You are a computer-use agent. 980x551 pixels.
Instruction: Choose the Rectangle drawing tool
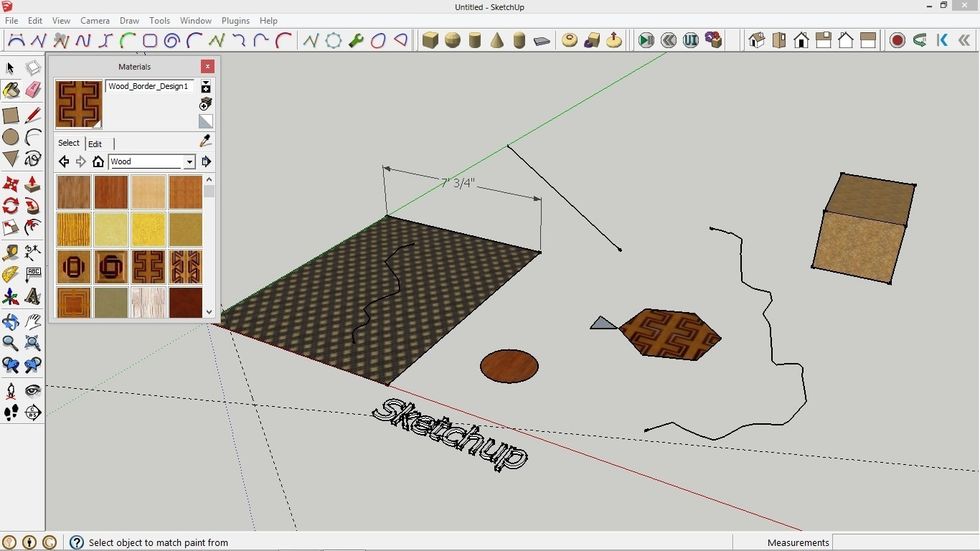[11, 115]
